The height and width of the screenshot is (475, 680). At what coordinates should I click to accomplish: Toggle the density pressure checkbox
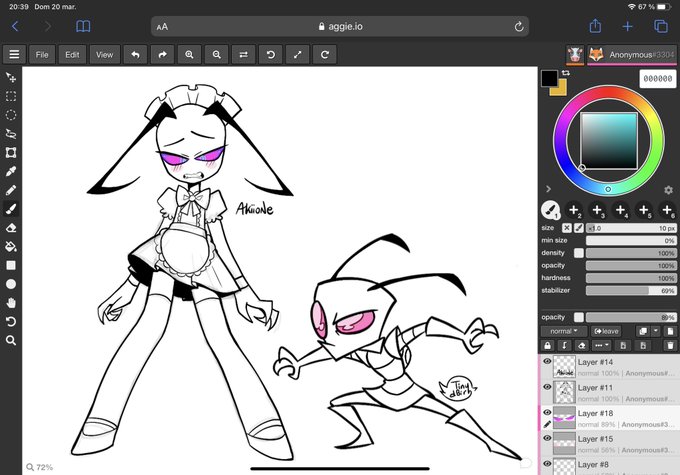[579, 253]
